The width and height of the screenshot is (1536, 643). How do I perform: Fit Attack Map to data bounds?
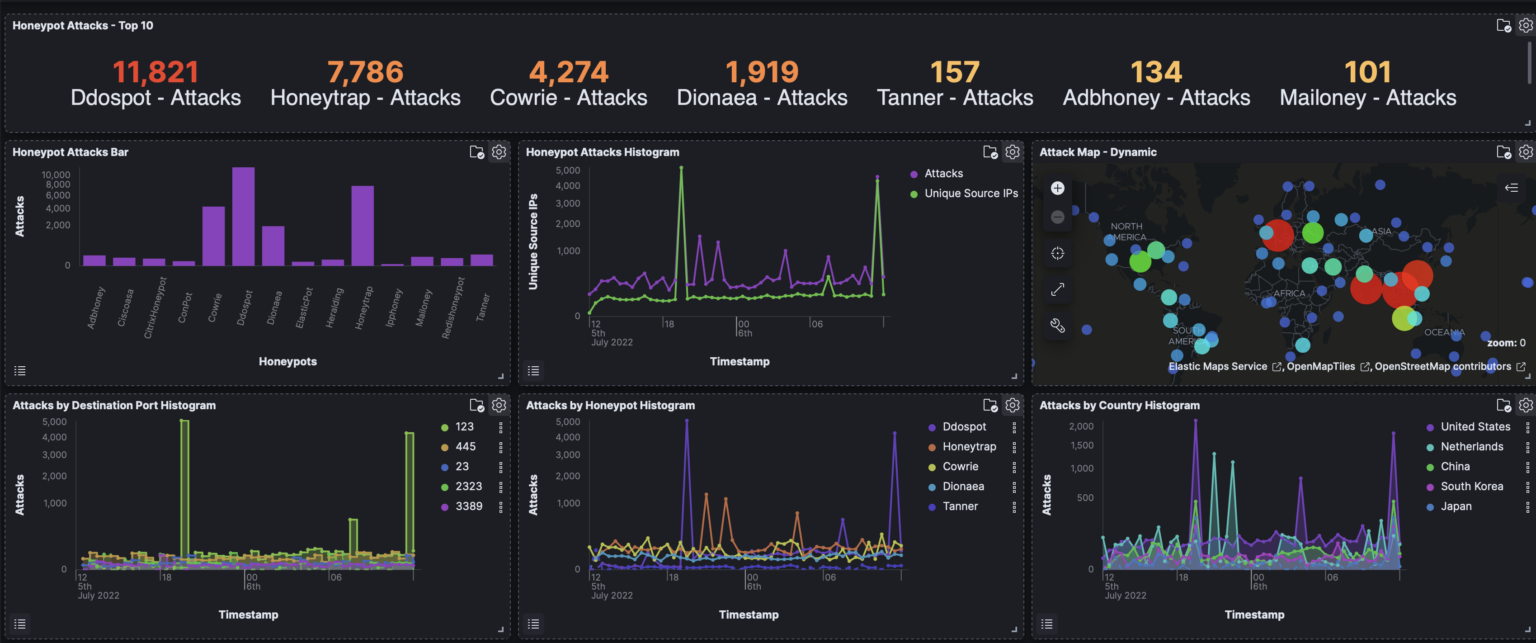[x=1057, y=252]
